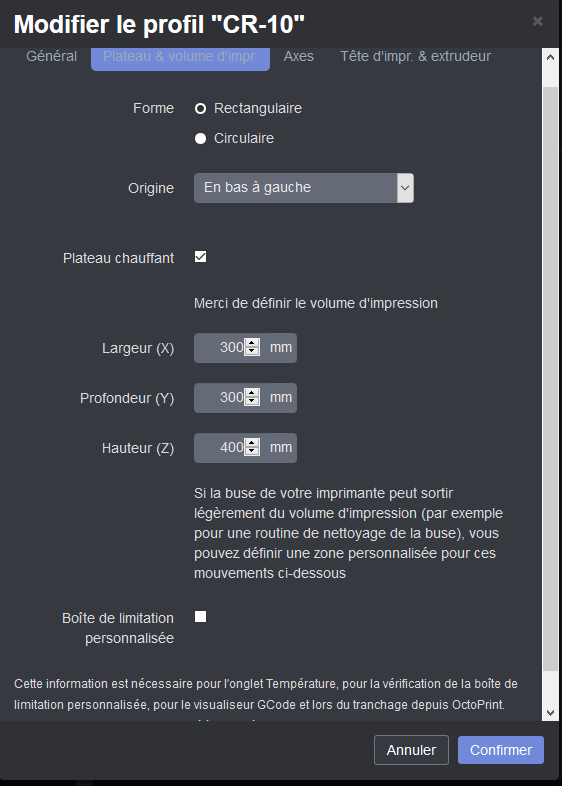Image resolution: width=562 pixels, height=786 pixels.
Task: Click into the Hauteur (Z) value field
Action: [220, 448]
